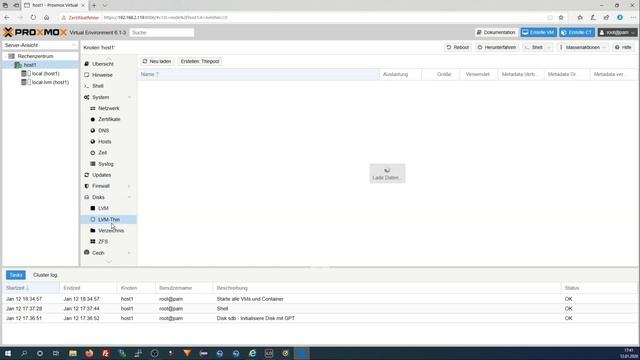
Task: Expand the Ceph section arrow
Action: tap(129, 253)
